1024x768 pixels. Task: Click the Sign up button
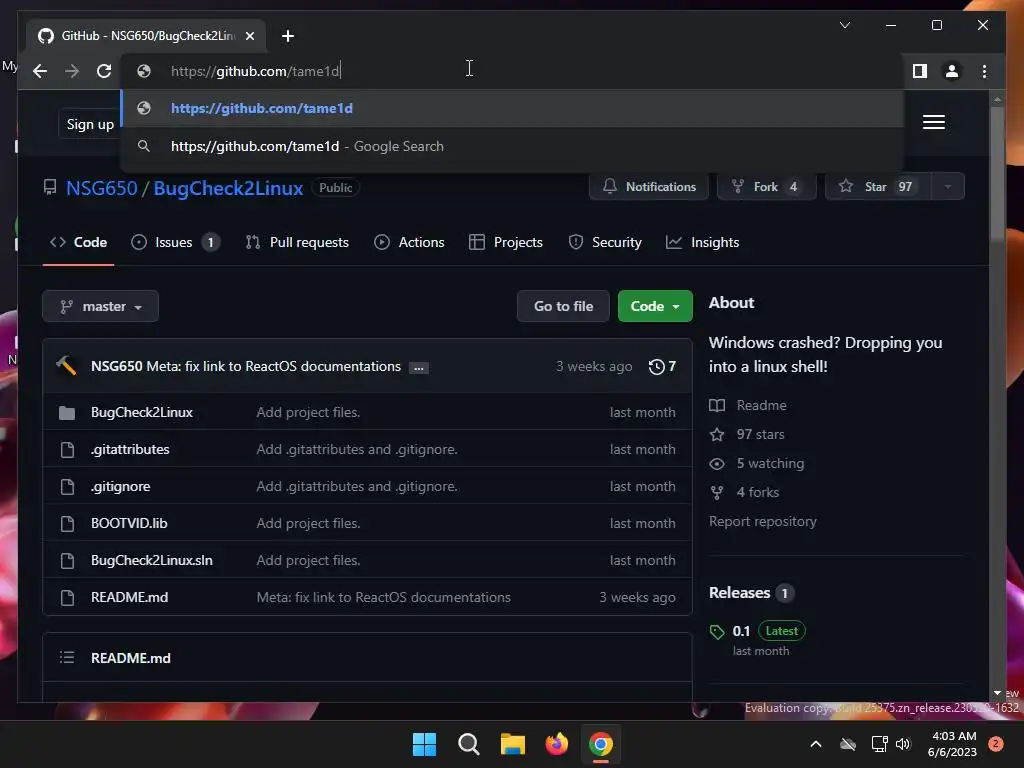click(90, 124)
